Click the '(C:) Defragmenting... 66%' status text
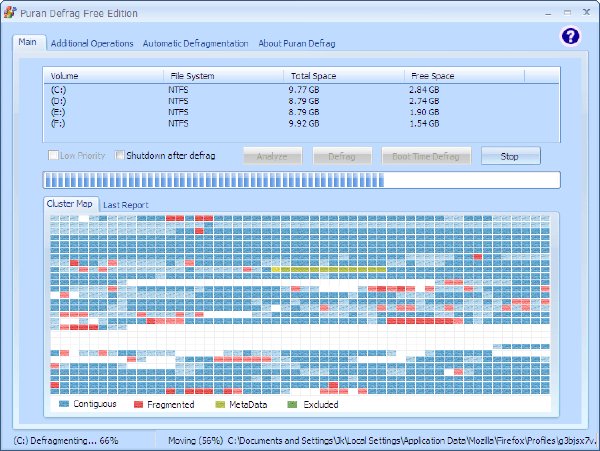Screen dimensions: 600x451 click(x=66, y=441)
